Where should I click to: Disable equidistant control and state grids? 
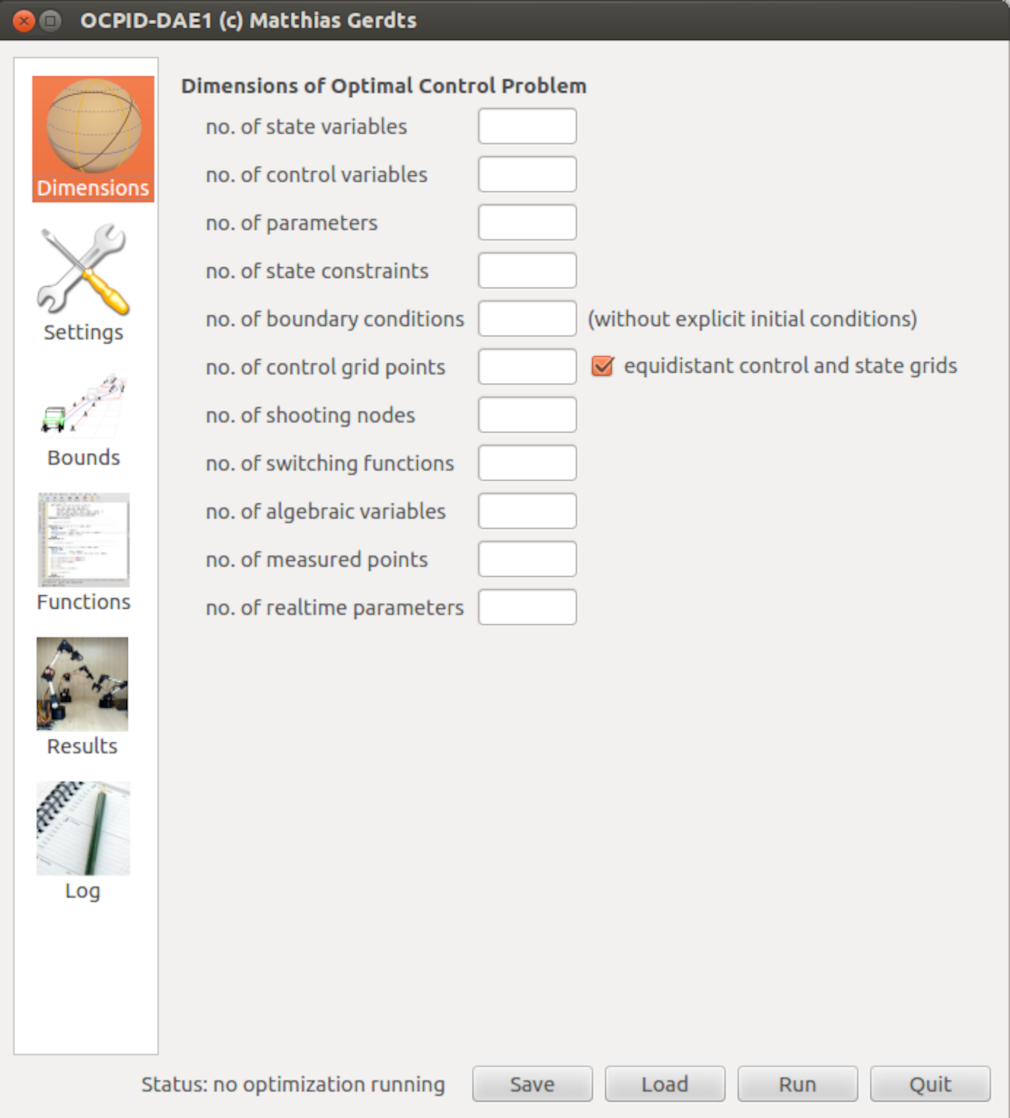(601, 366)
